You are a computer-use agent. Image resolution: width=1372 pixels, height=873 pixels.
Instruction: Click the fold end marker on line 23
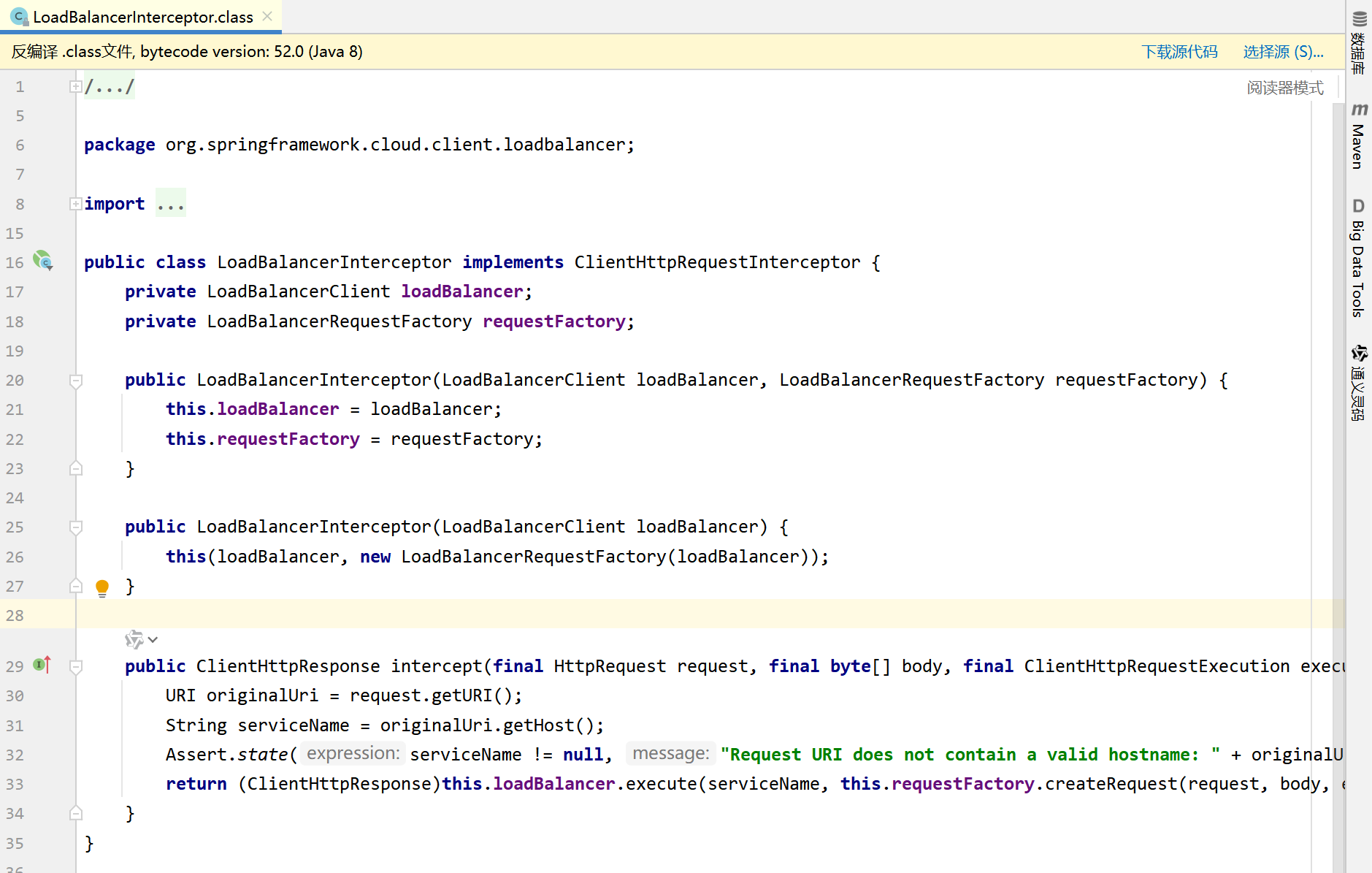(75, 468)
